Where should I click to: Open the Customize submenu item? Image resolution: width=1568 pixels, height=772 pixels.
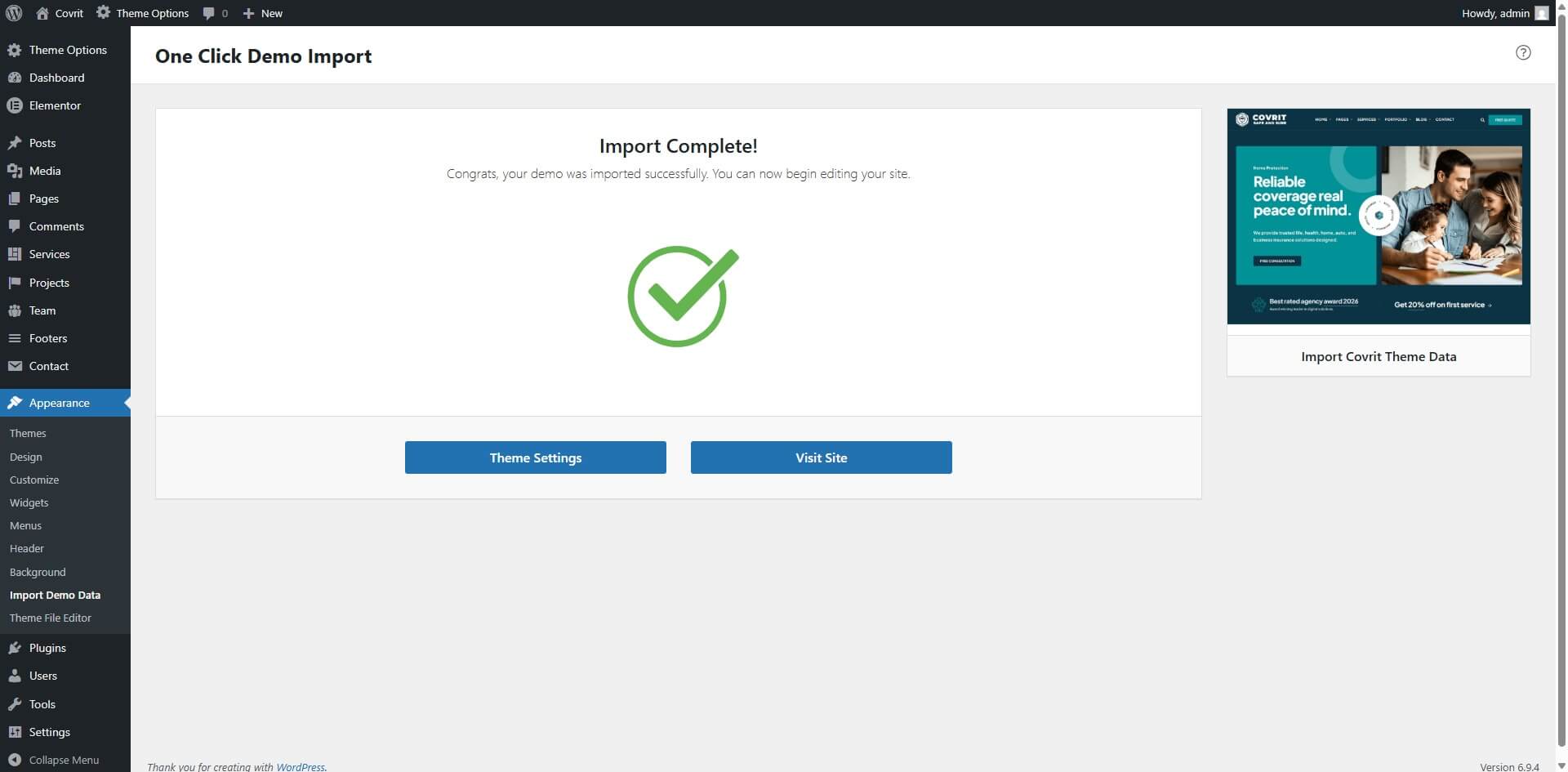(34, 480)
